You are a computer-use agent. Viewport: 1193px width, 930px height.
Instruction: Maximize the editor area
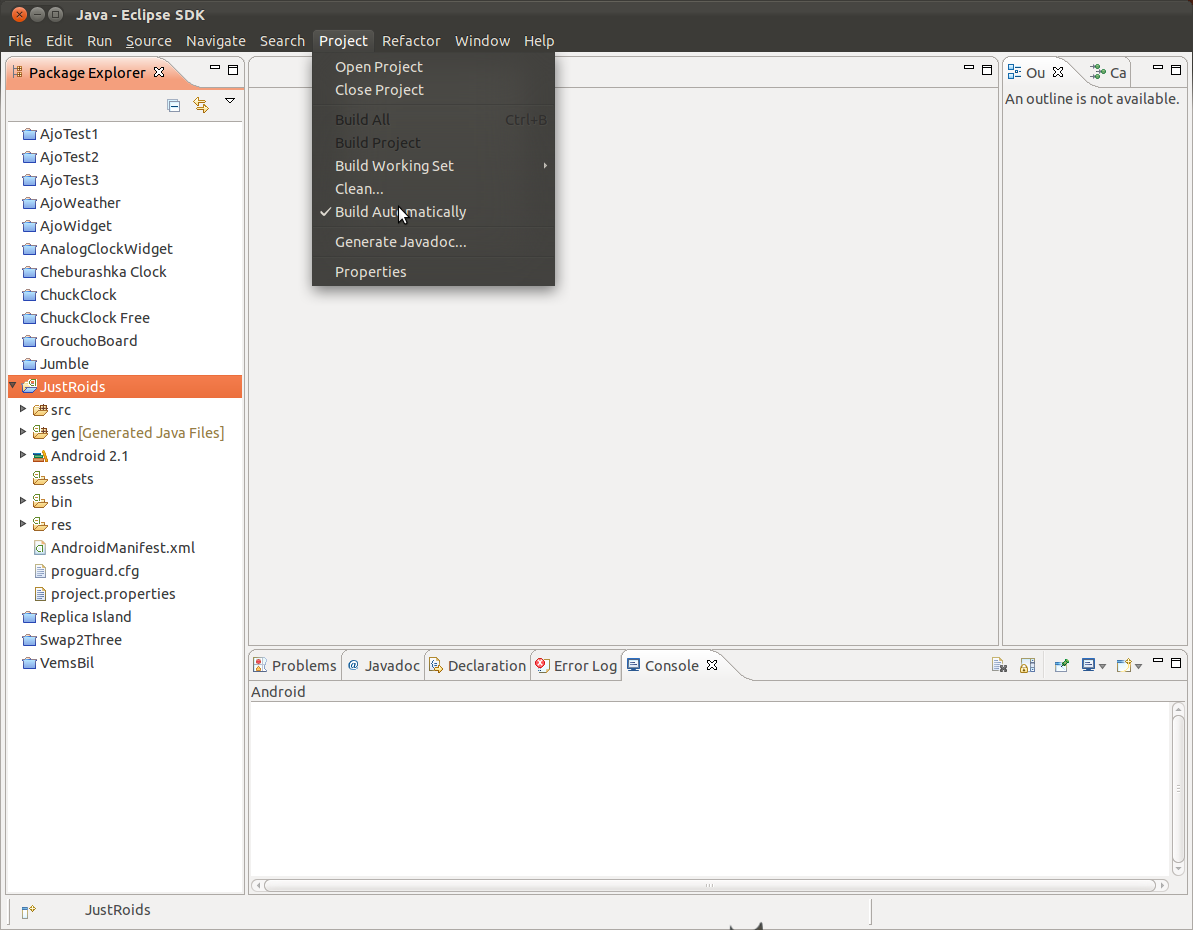(x=987, y=69)
